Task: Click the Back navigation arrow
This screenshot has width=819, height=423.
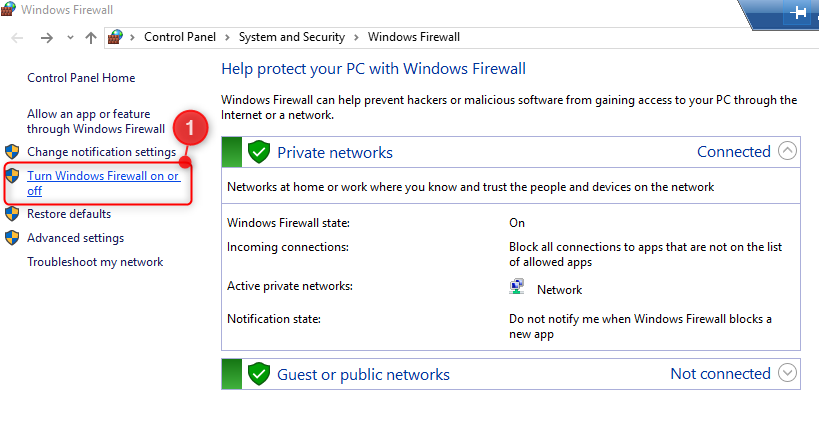Action: coord(17,37)
